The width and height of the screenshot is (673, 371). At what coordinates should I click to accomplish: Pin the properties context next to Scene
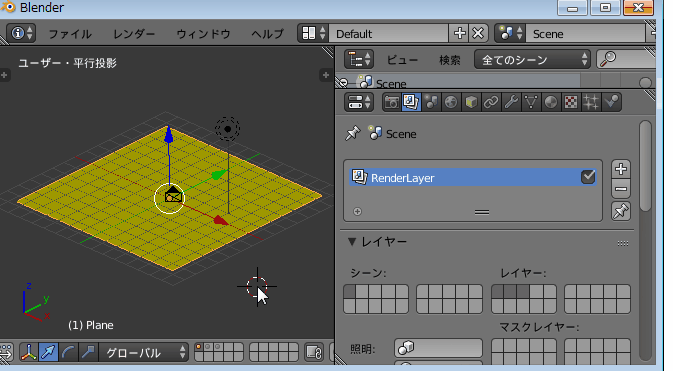pos(353,134)
